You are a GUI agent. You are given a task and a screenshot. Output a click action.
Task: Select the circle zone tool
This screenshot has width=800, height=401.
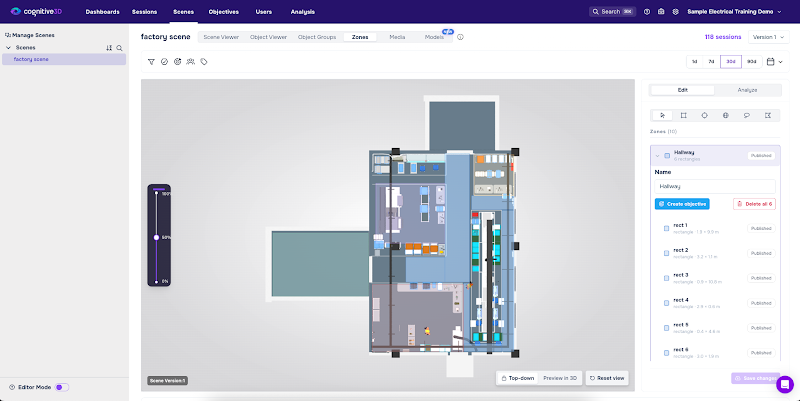tap(705, 115)
